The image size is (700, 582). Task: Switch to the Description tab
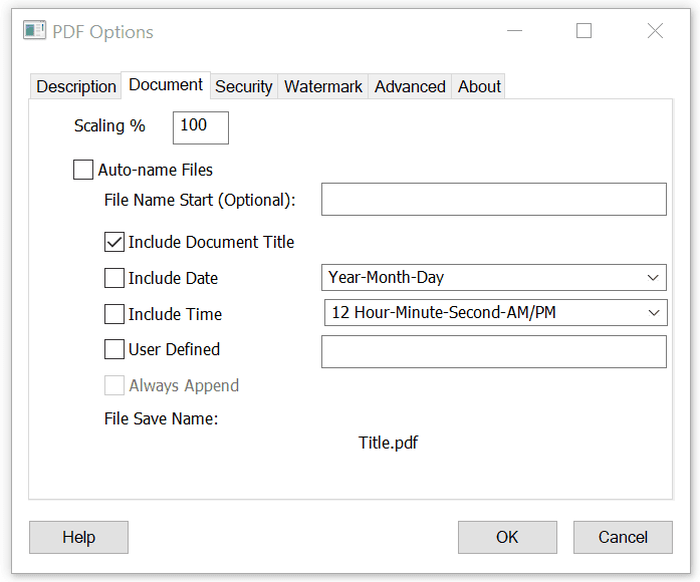click(76, 87)
